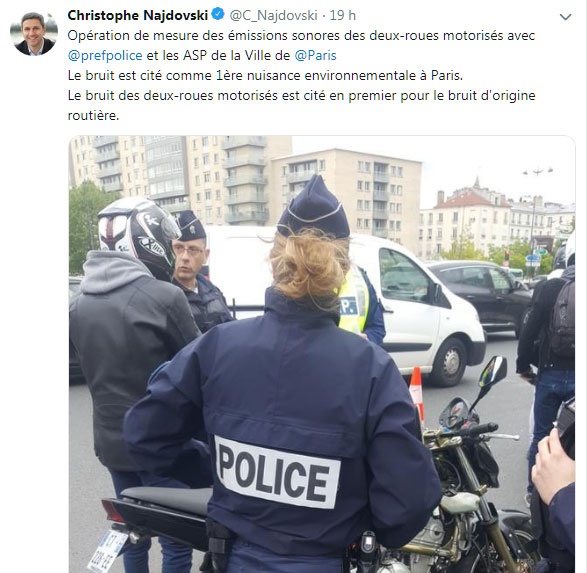Open the @prefpolice mention link
587x573 pixels.
105,56
